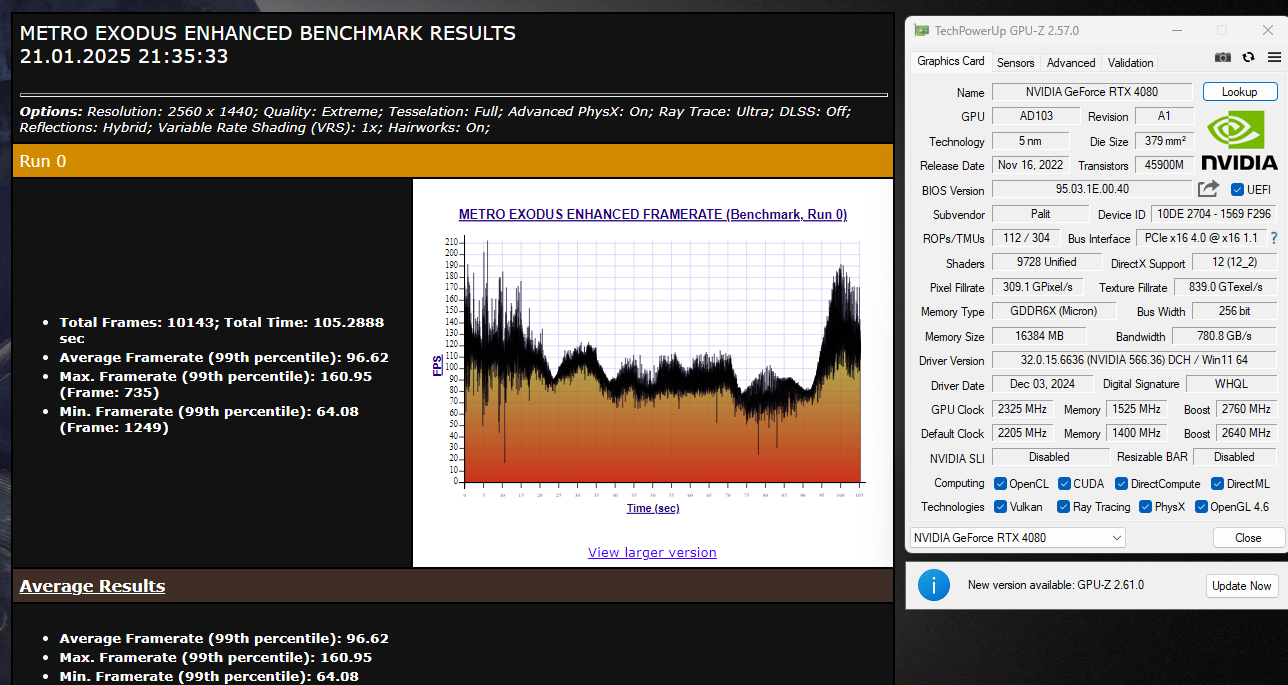Screen dimensions: 1288x685
Task: Click the NVIDIA logo in GPU-Z
Action: coord(1239,140)
